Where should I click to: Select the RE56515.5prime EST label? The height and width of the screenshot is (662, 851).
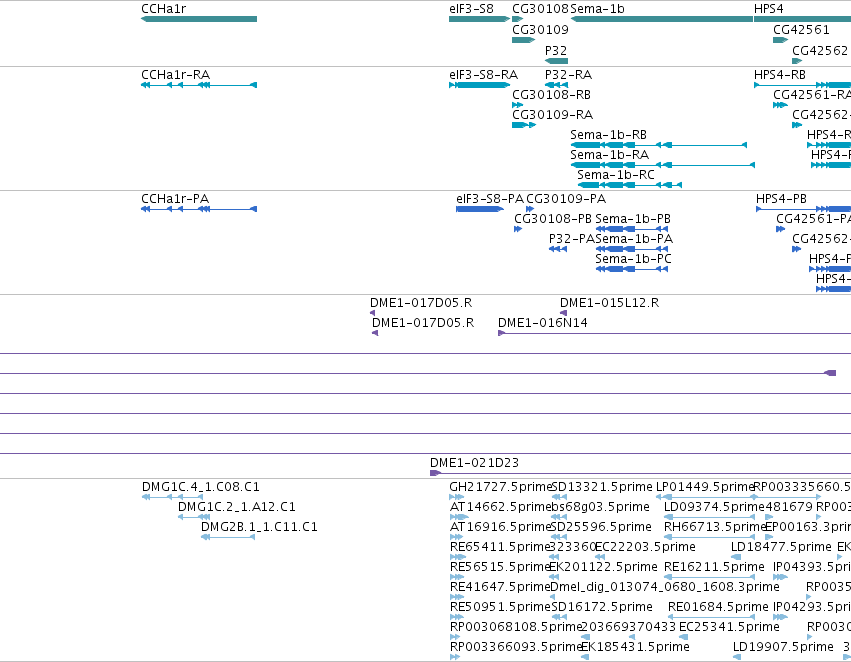tap(500, 567)
